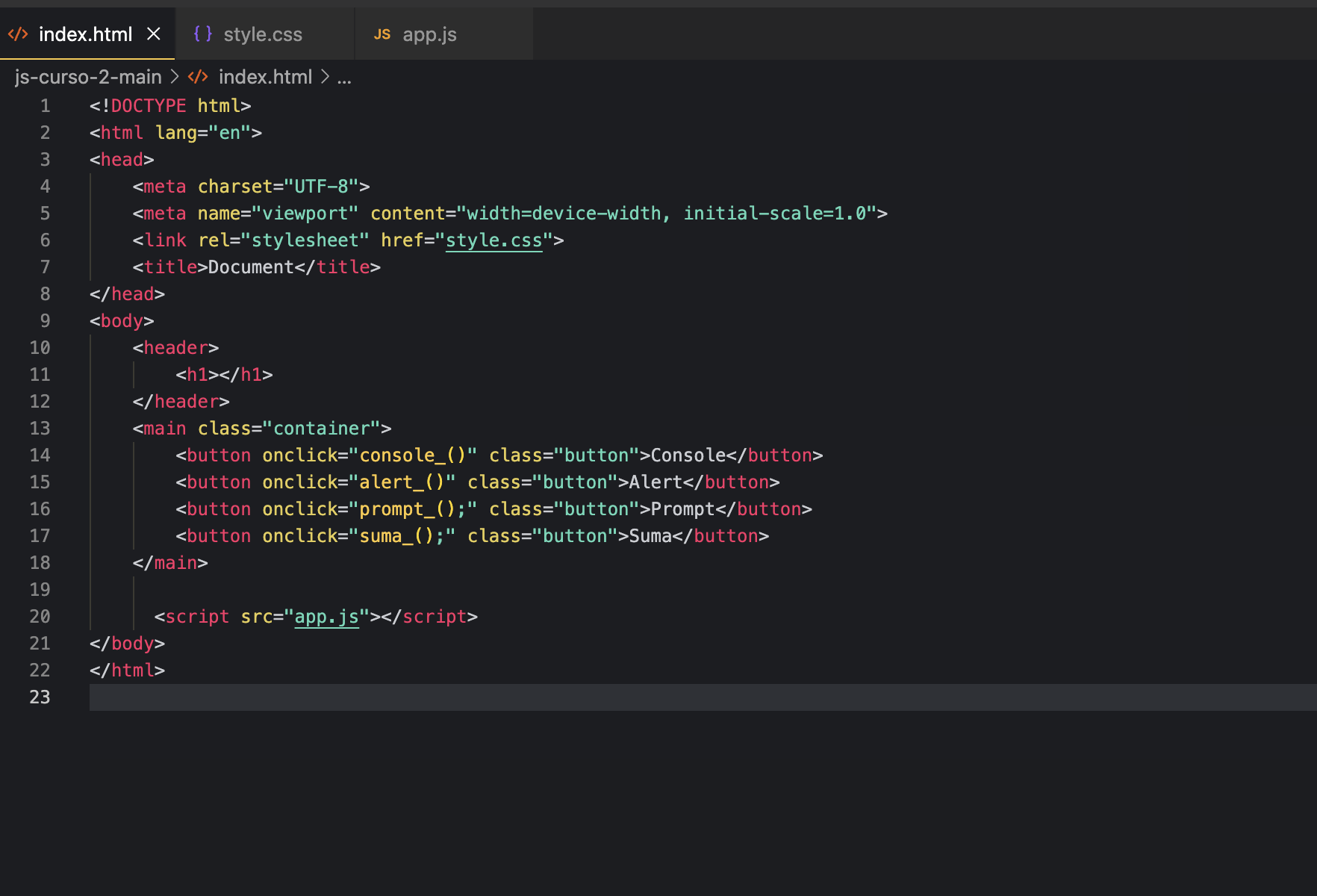Image resolution: width=1317 pixels, height=896 pixels.
Task: Click closing </main> tag
Action: tap(170, 563)
